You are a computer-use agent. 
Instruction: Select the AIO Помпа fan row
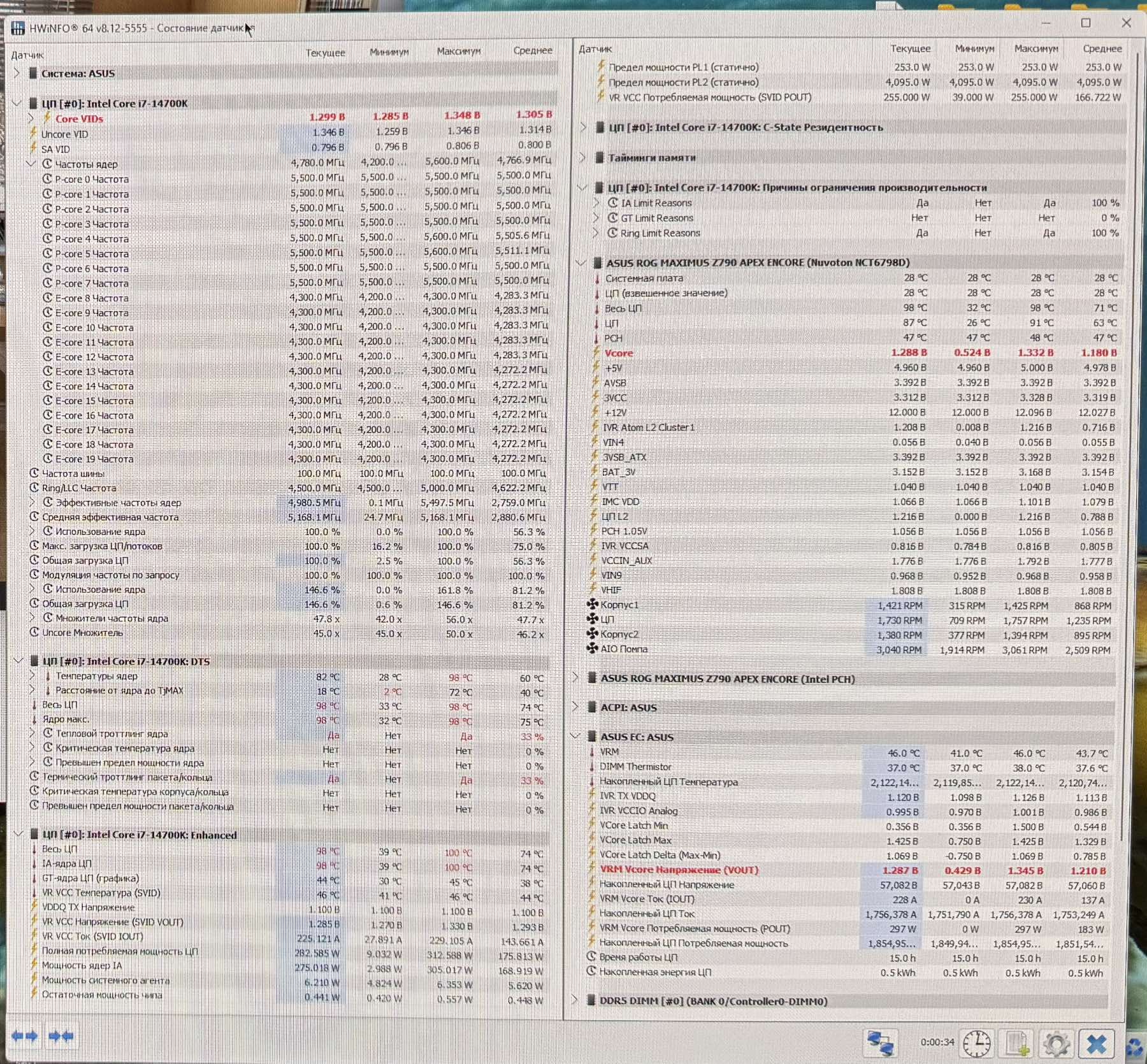pyautogui.click(x=851, y=649)
